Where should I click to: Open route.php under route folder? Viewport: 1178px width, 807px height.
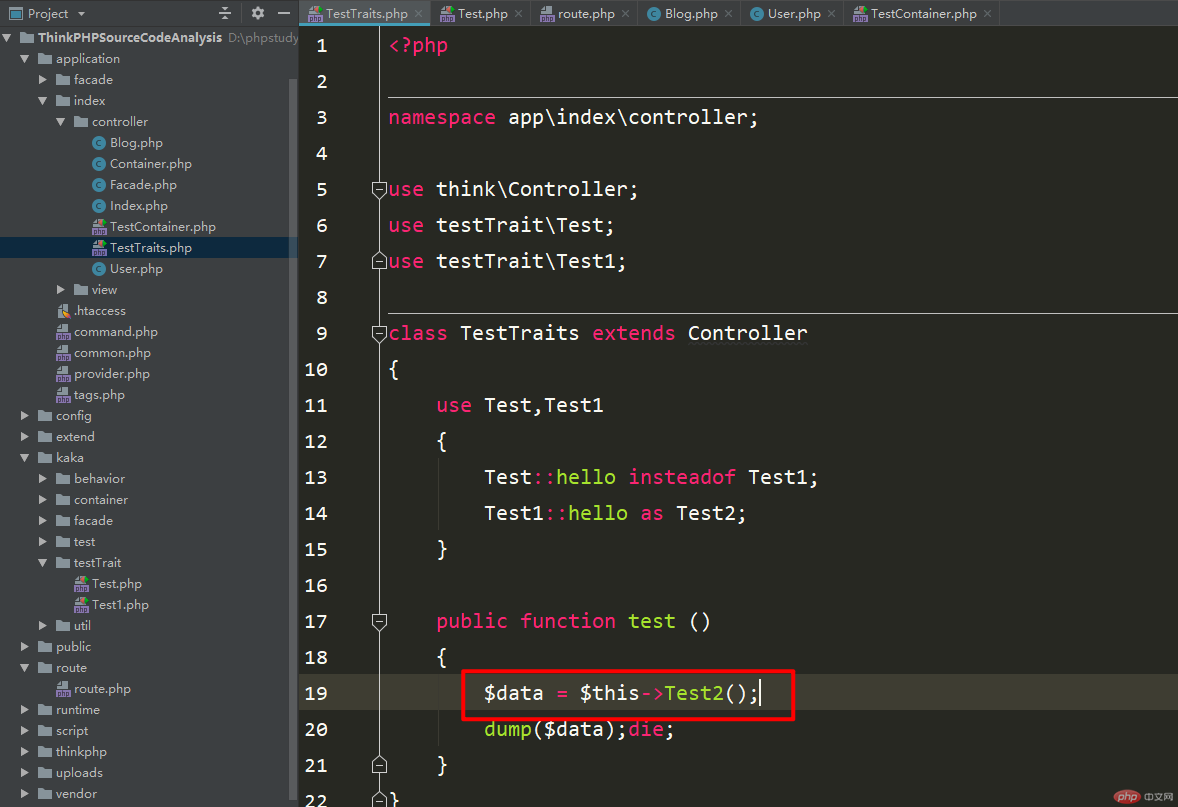pyautogui.click(x=102, y=689)
